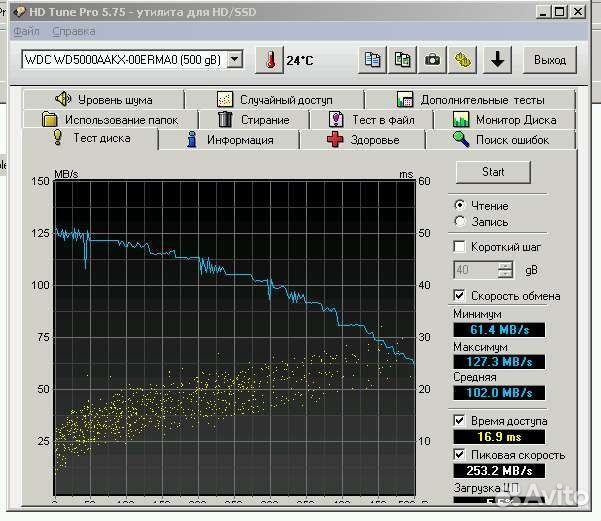
Task: Select the Запись radio button
Action: pos(460,222)
